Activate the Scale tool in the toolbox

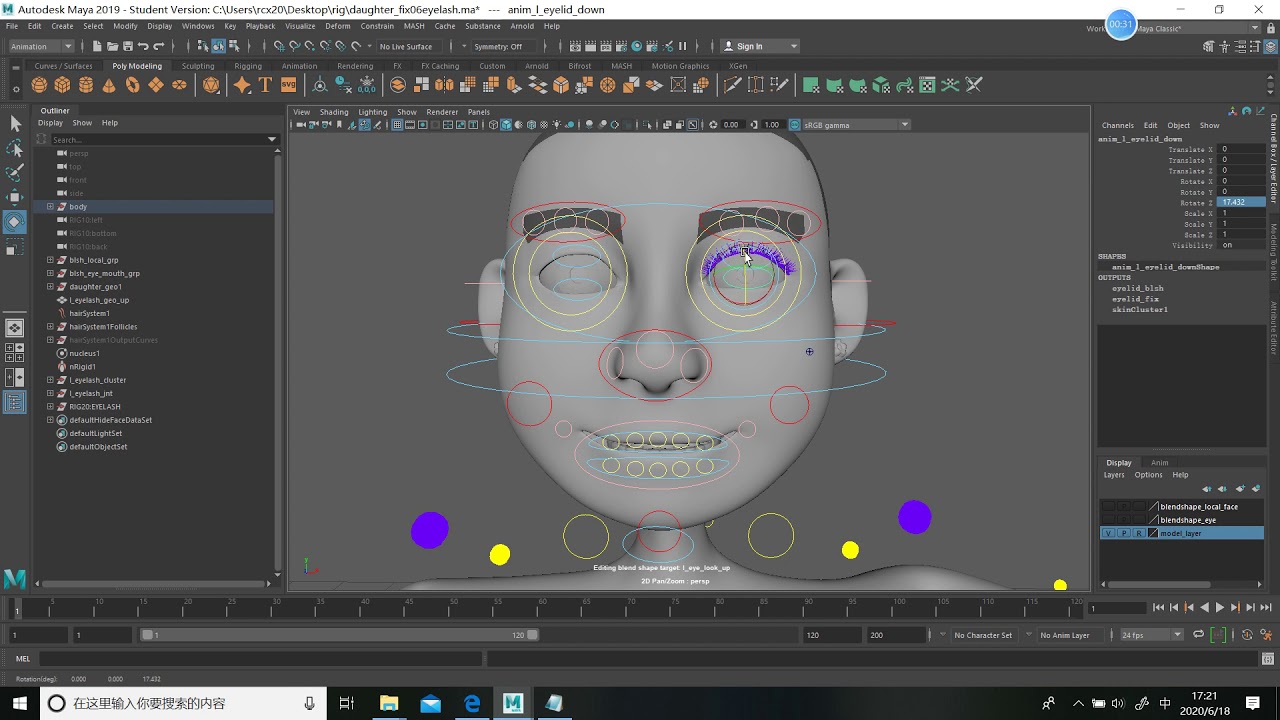[15, 246]
